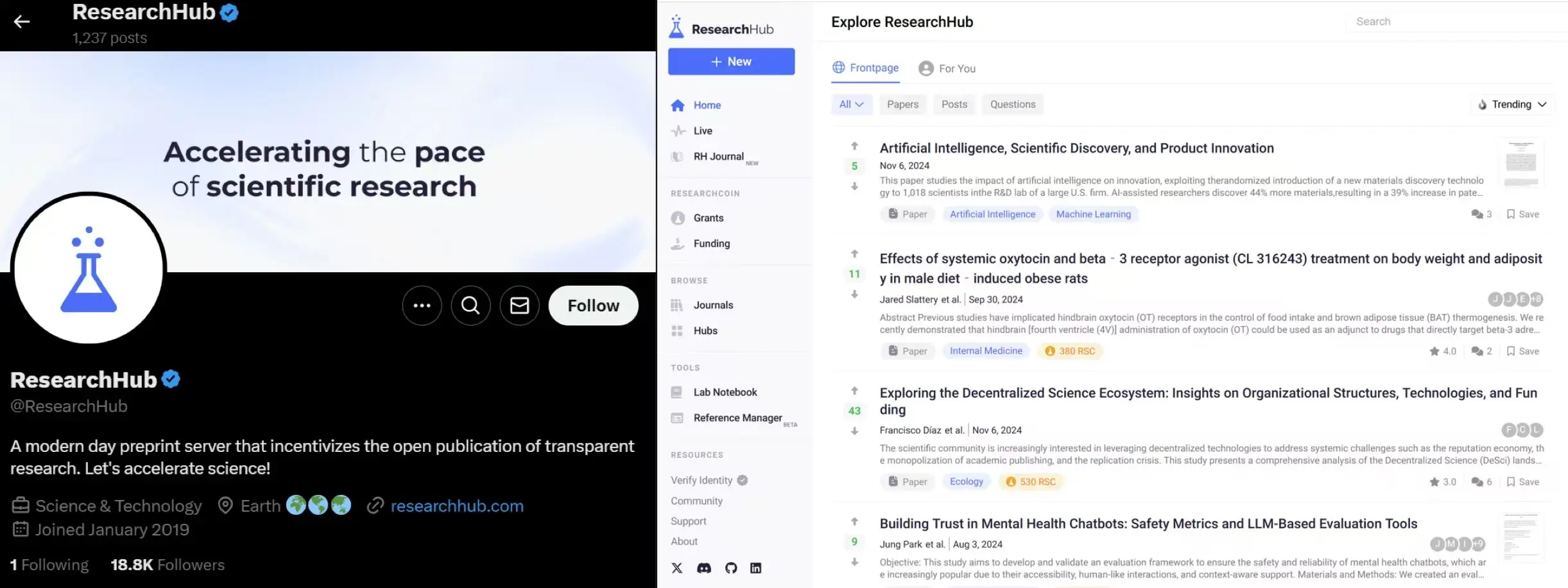
Task: Switch to the For You tab
Action: (x=947, y=69)
